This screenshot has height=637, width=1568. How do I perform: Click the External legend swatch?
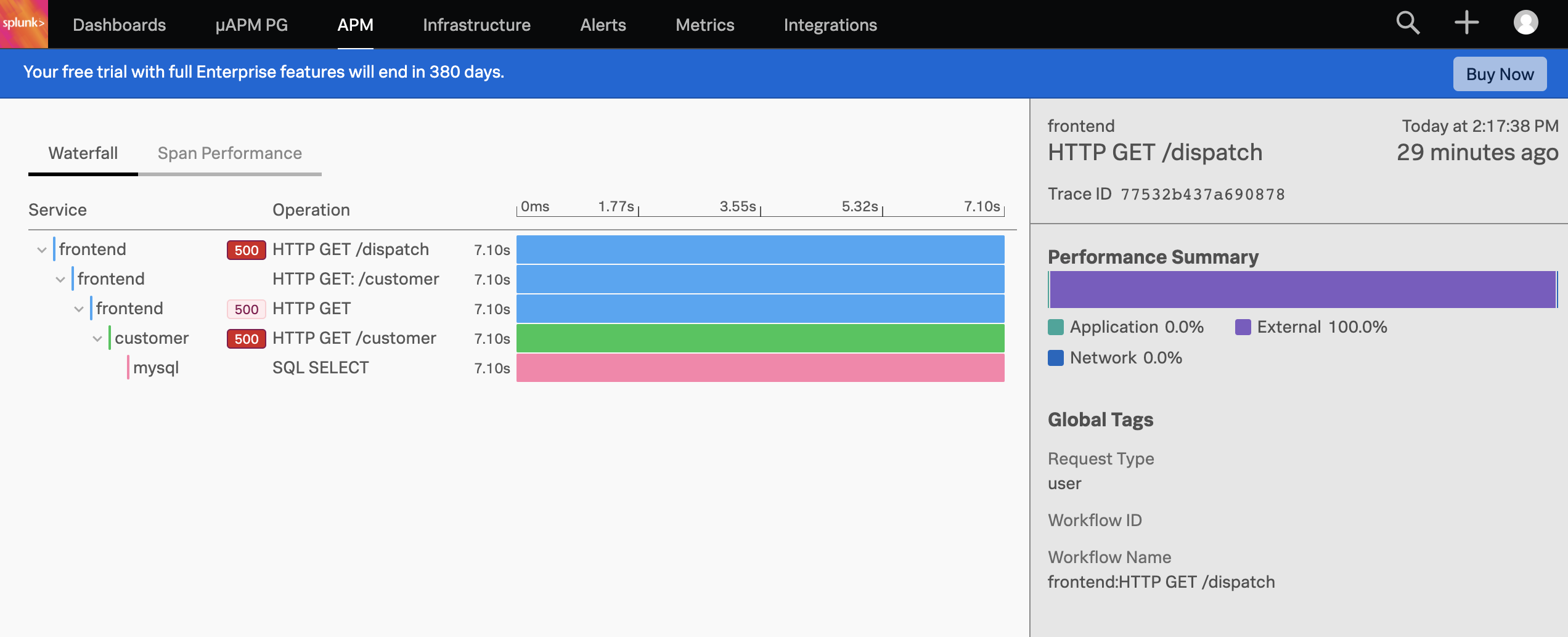pyautogui.click(x=1243, y=327)
